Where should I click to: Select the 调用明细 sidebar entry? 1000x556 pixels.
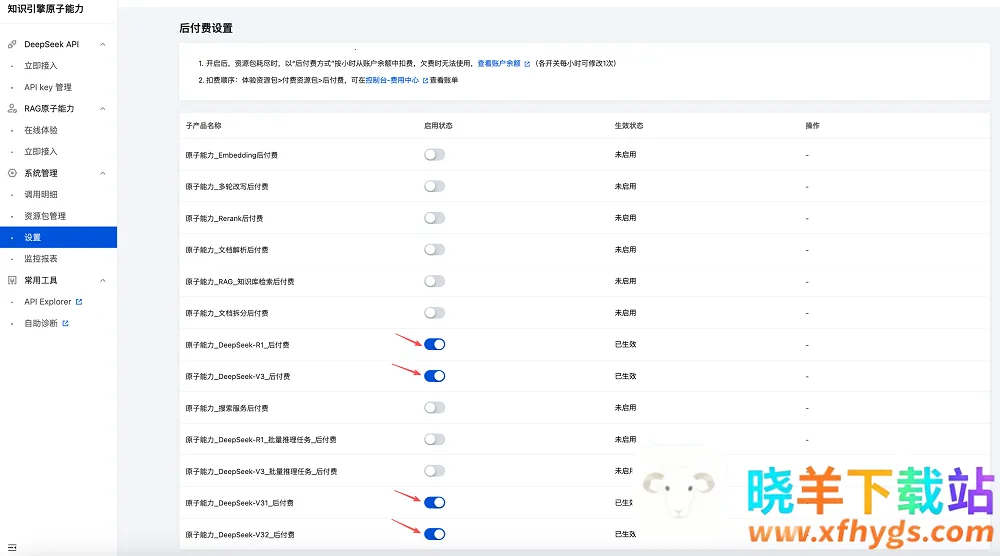click(x=41, y=194)
